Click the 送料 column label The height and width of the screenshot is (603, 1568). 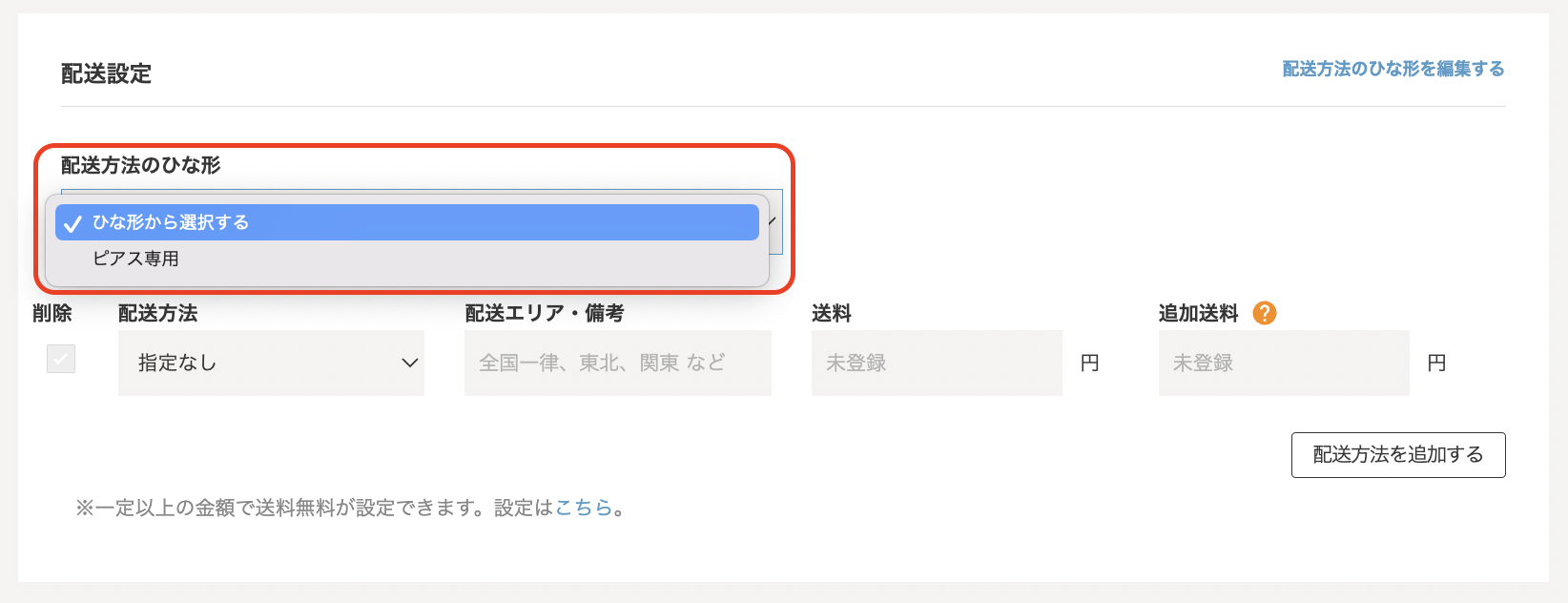pyautogui.click(x=831, y=313)
